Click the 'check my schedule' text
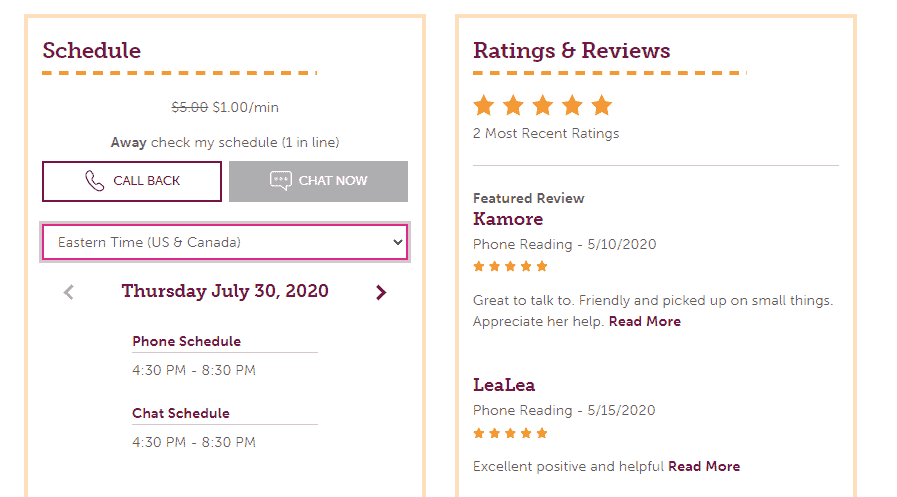This screenshot has height=497, width=897. (x=214, y=142)
